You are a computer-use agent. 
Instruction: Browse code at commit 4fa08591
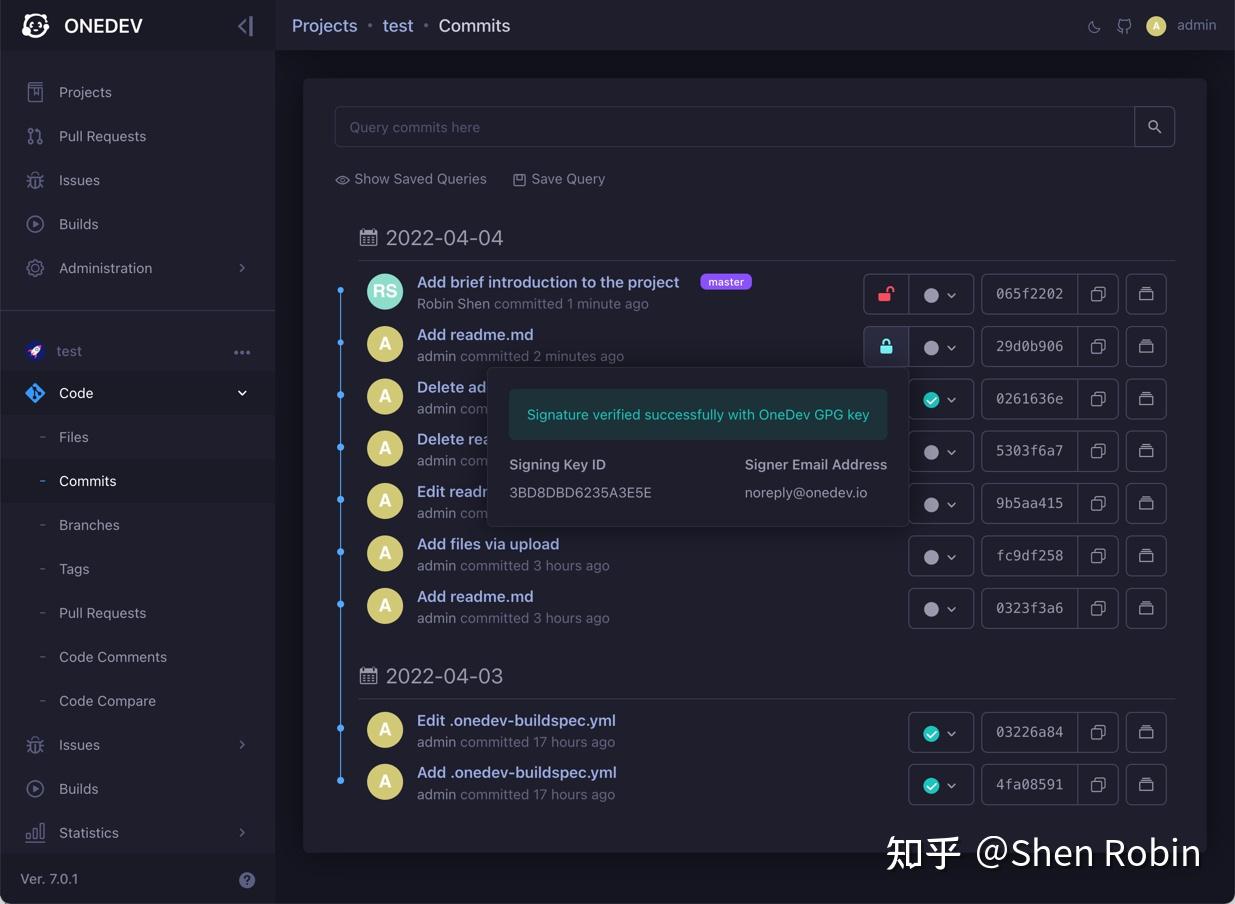pyautogui.click(x=1146, y=785)
